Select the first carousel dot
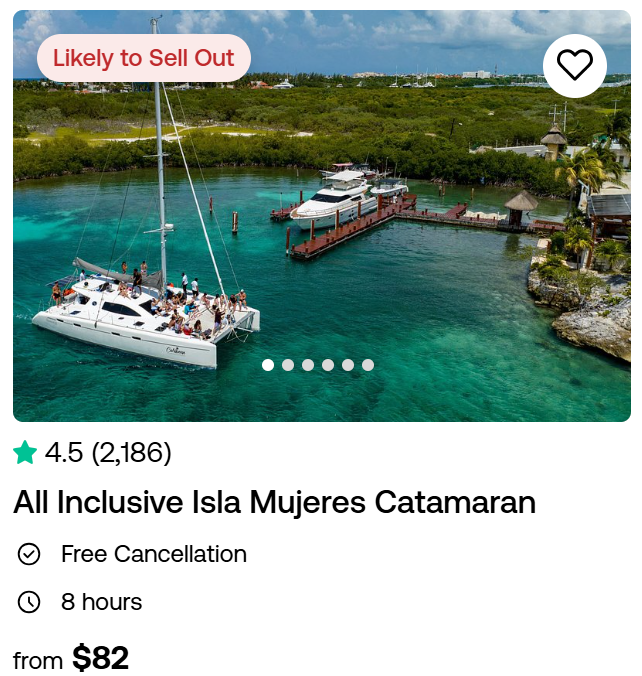 tap(268, 365)
